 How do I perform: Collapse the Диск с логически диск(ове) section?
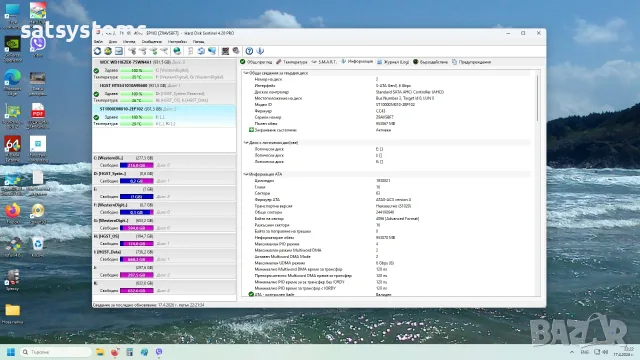click(x=246, y=143)
